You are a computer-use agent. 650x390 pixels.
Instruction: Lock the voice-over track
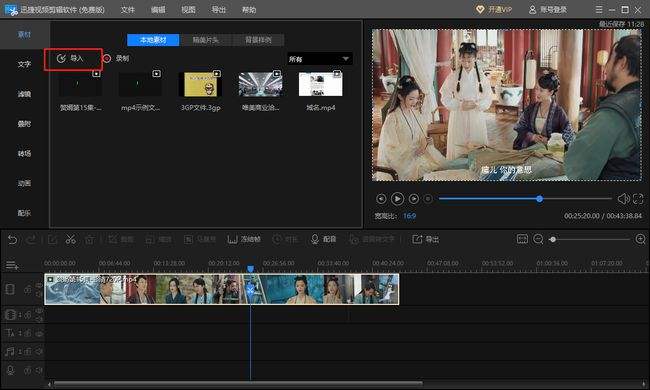tap(27, 370)
